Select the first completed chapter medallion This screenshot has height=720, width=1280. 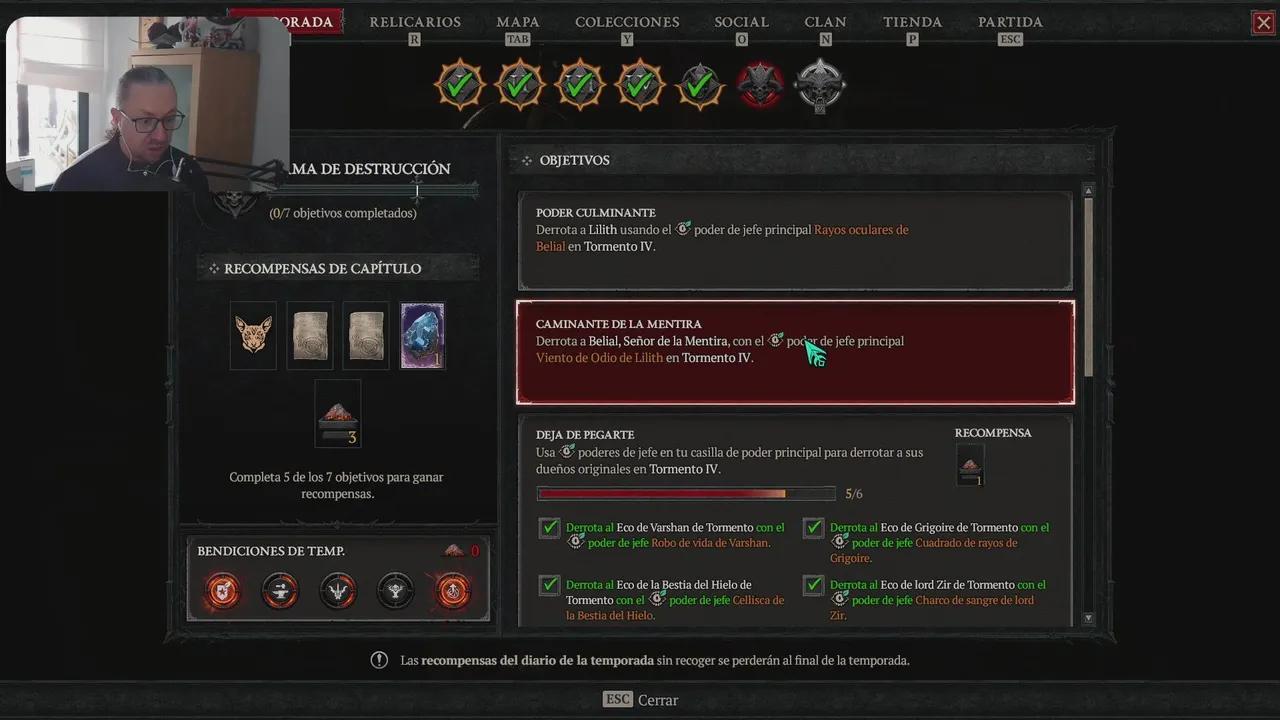[x=460, y=86]
